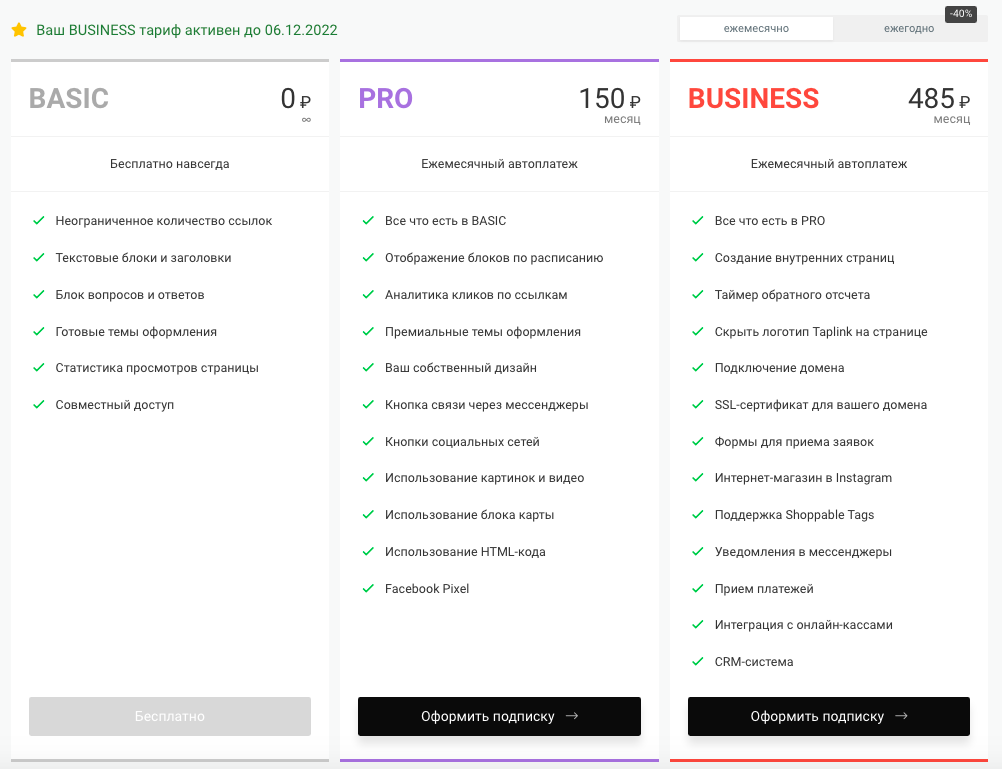This screenshot has width=1002, height=769.
Task: Click the PRO plan heading
Action: pos(385,98)
